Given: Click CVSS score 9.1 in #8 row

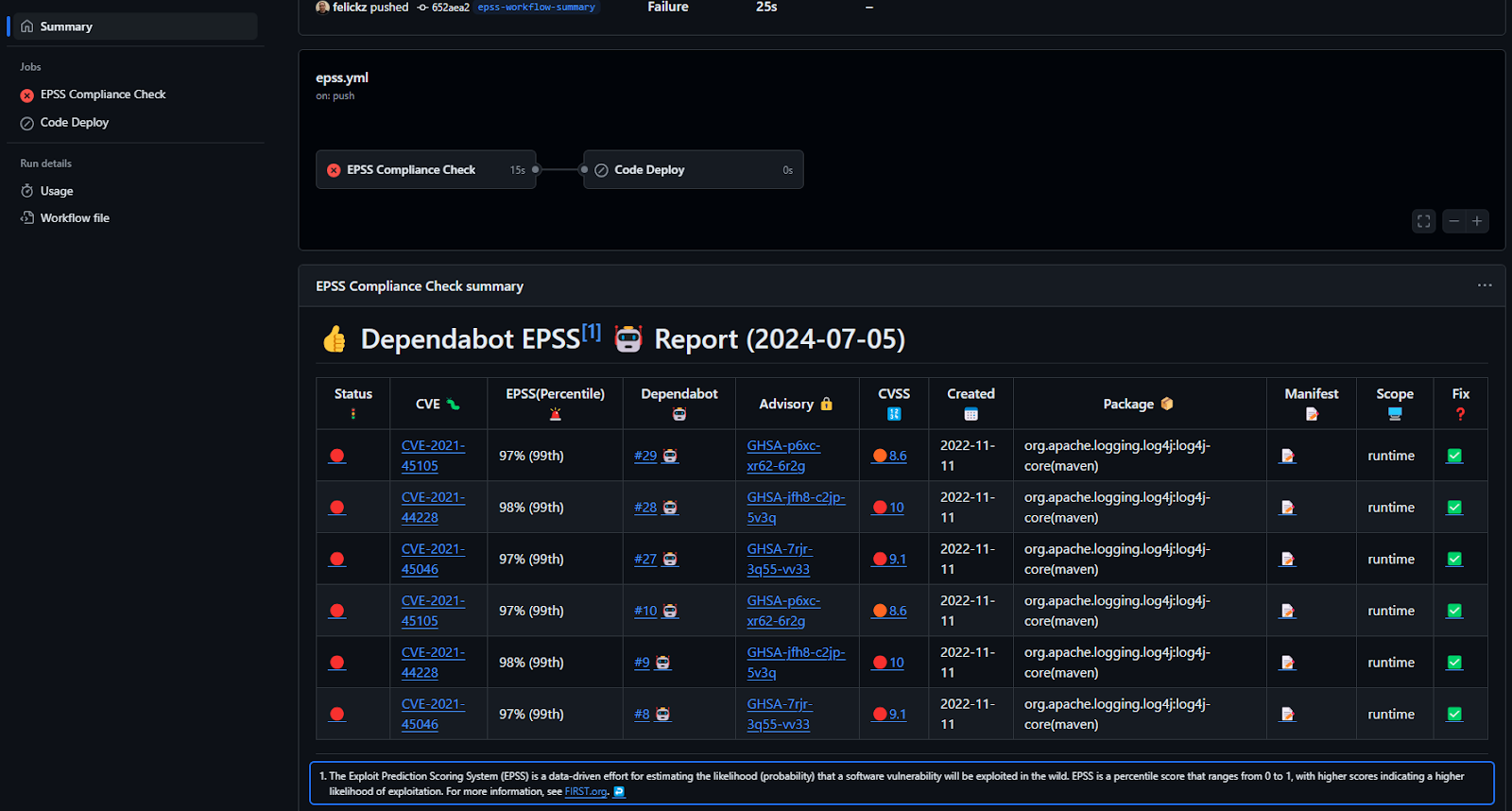Looking at the screenshot, I should pyautogui.click(x=889, y=715).
